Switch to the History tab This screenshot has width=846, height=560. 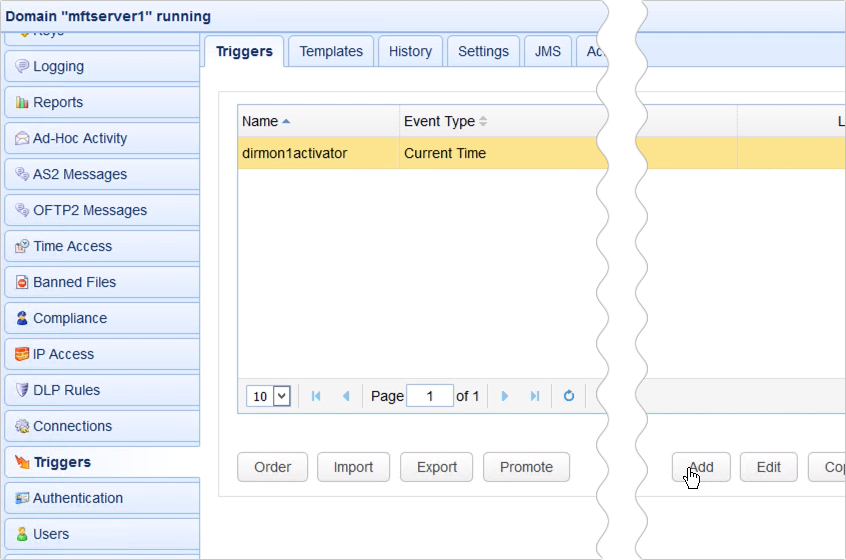[410, 52]
